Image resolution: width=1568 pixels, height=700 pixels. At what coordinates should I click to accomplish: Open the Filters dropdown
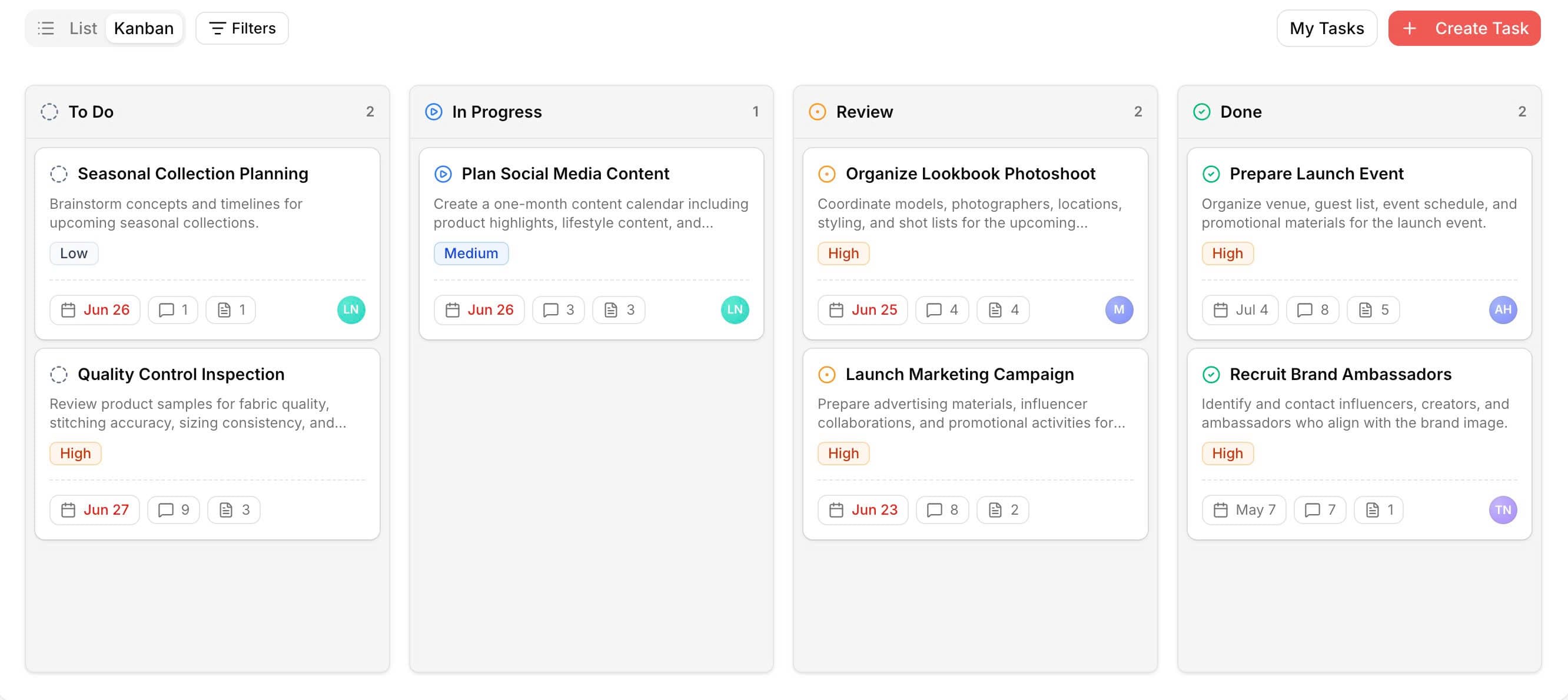[242, 28]
